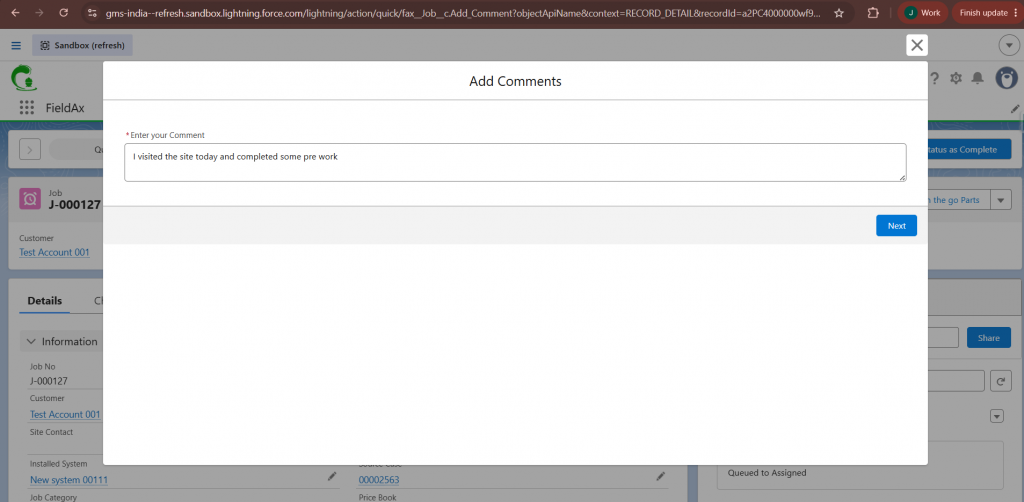Edit the Installed System field pencil
Screen dimensions: 1024x502
pos(332,477)
